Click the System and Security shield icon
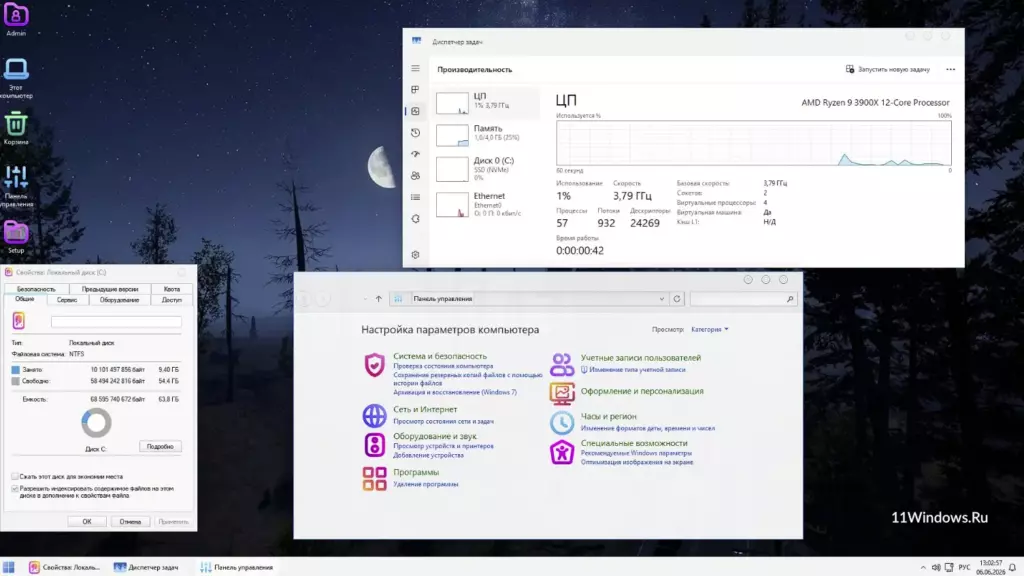This screenshot has width=1024, height=576. point(374,364)
